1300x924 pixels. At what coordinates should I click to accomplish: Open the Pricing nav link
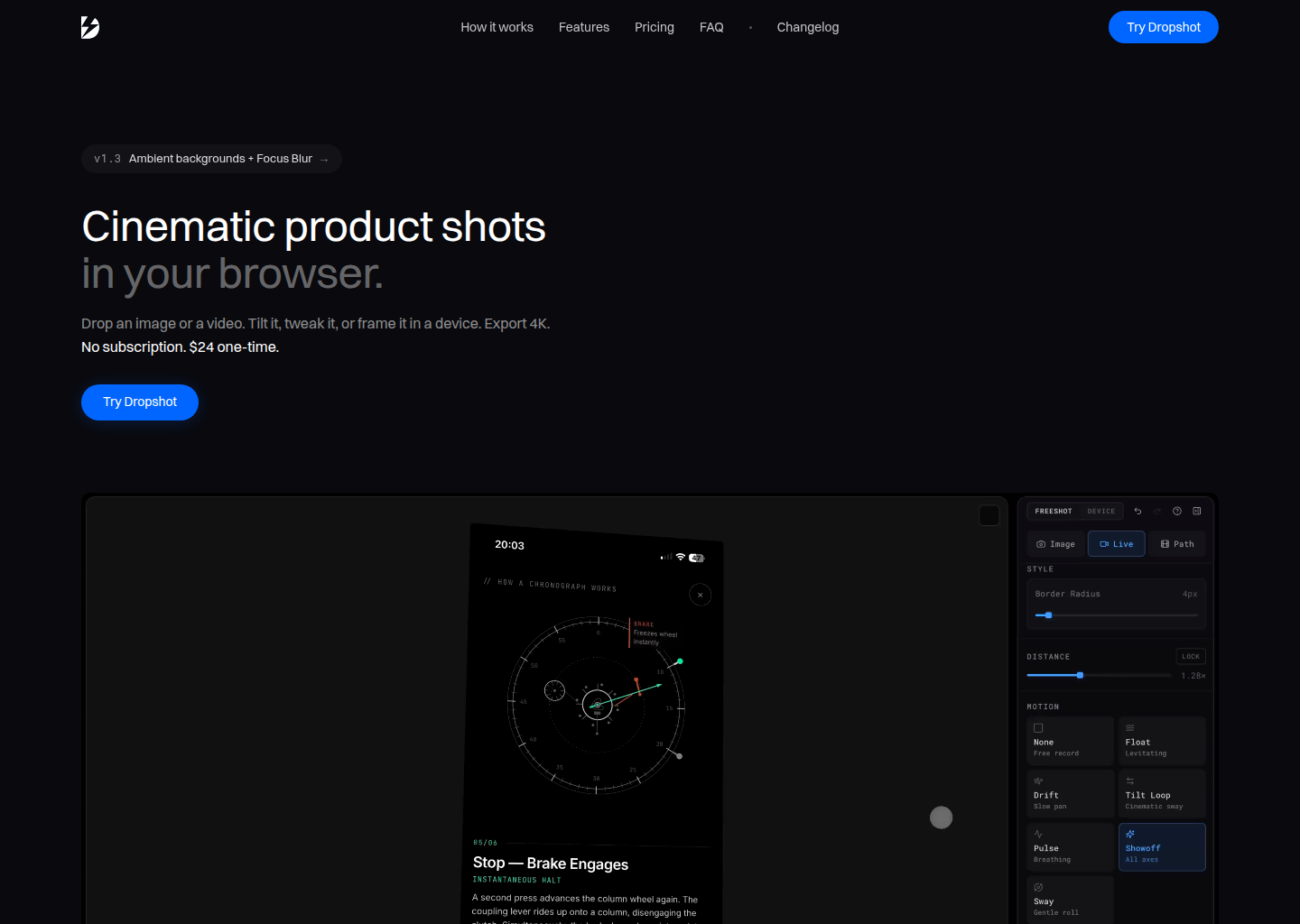coord(655,27)
